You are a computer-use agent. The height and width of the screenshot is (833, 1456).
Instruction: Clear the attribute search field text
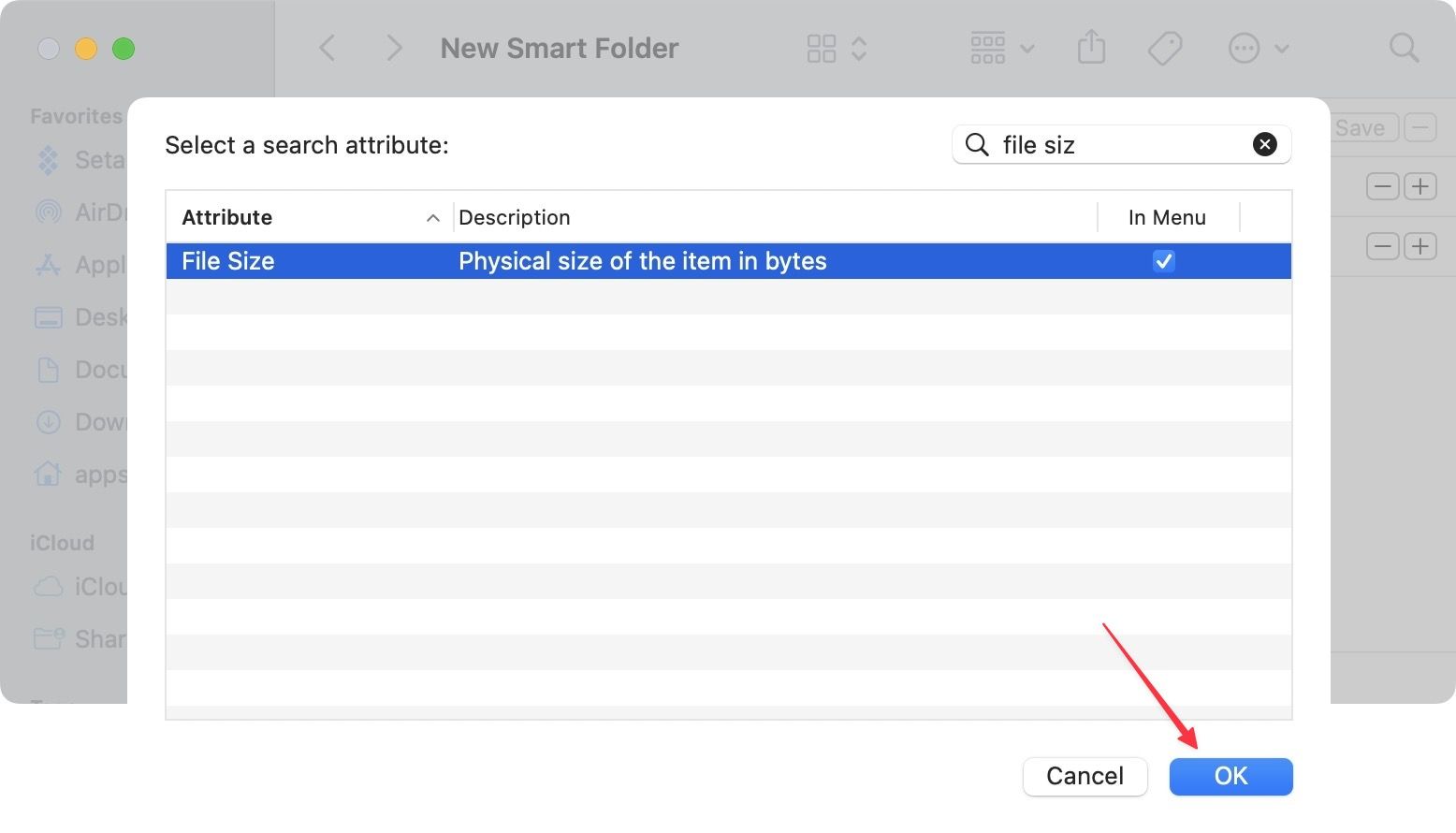click(x=1264, y=144)
